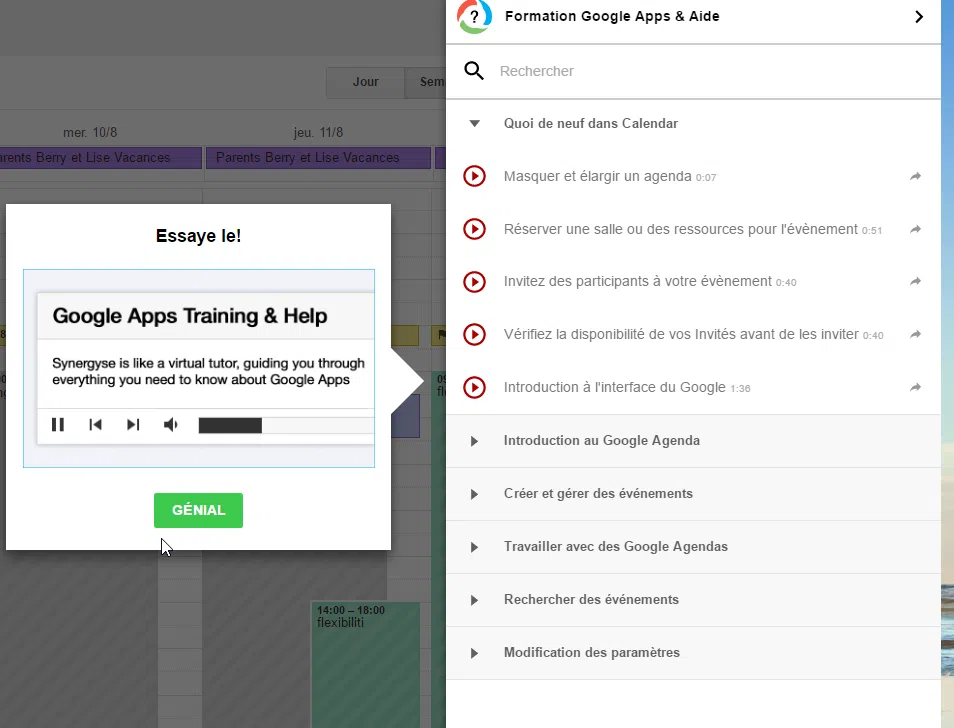Click the jeu. 11/8 day header
954x728 pixels.
(x=318, y=133)
